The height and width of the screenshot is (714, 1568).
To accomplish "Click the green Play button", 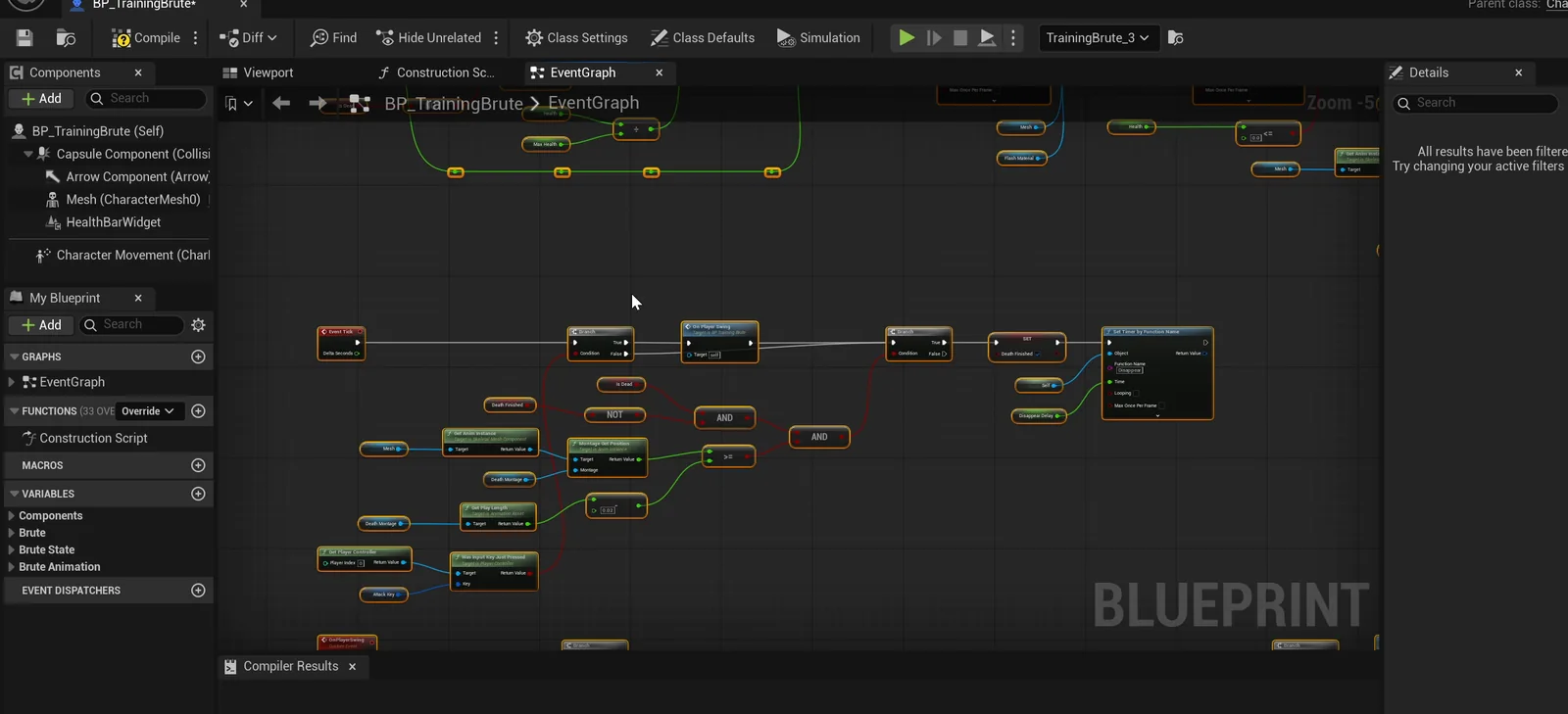I will tap(906, 38).
